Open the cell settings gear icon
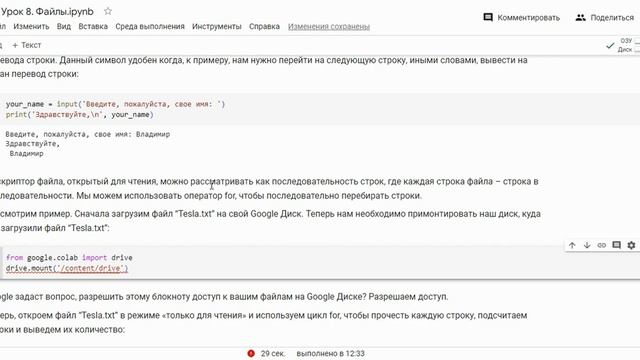 click(631, 245)
